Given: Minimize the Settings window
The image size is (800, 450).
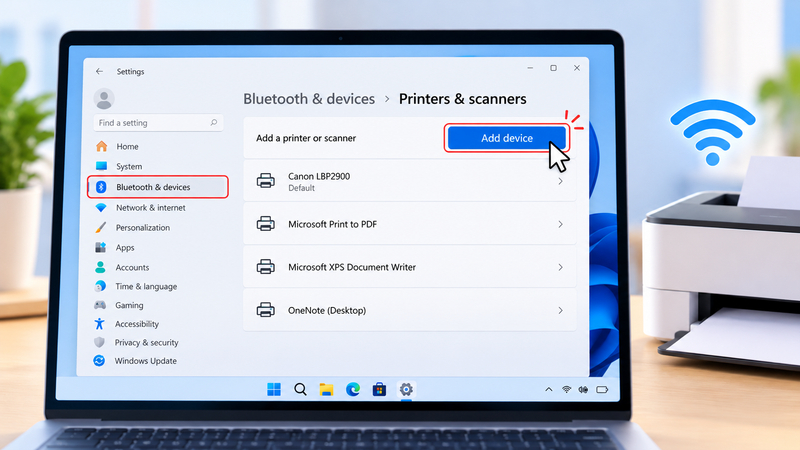Looking at the screenshot, I should [x=530, y=68].
